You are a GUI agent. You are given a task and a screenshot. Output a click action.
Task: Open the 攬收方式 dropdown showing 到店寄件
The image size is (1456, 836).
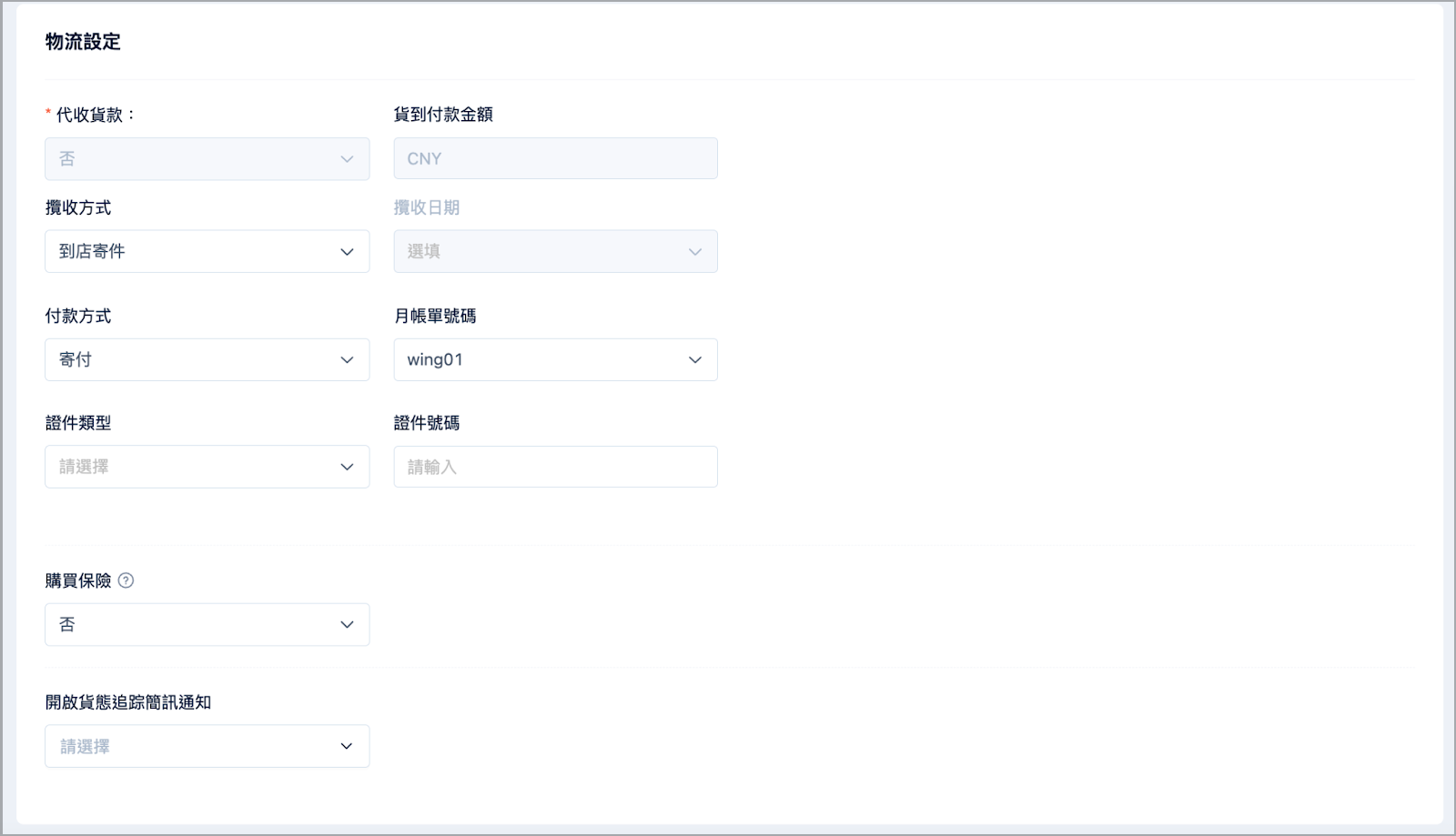[207, 251]
